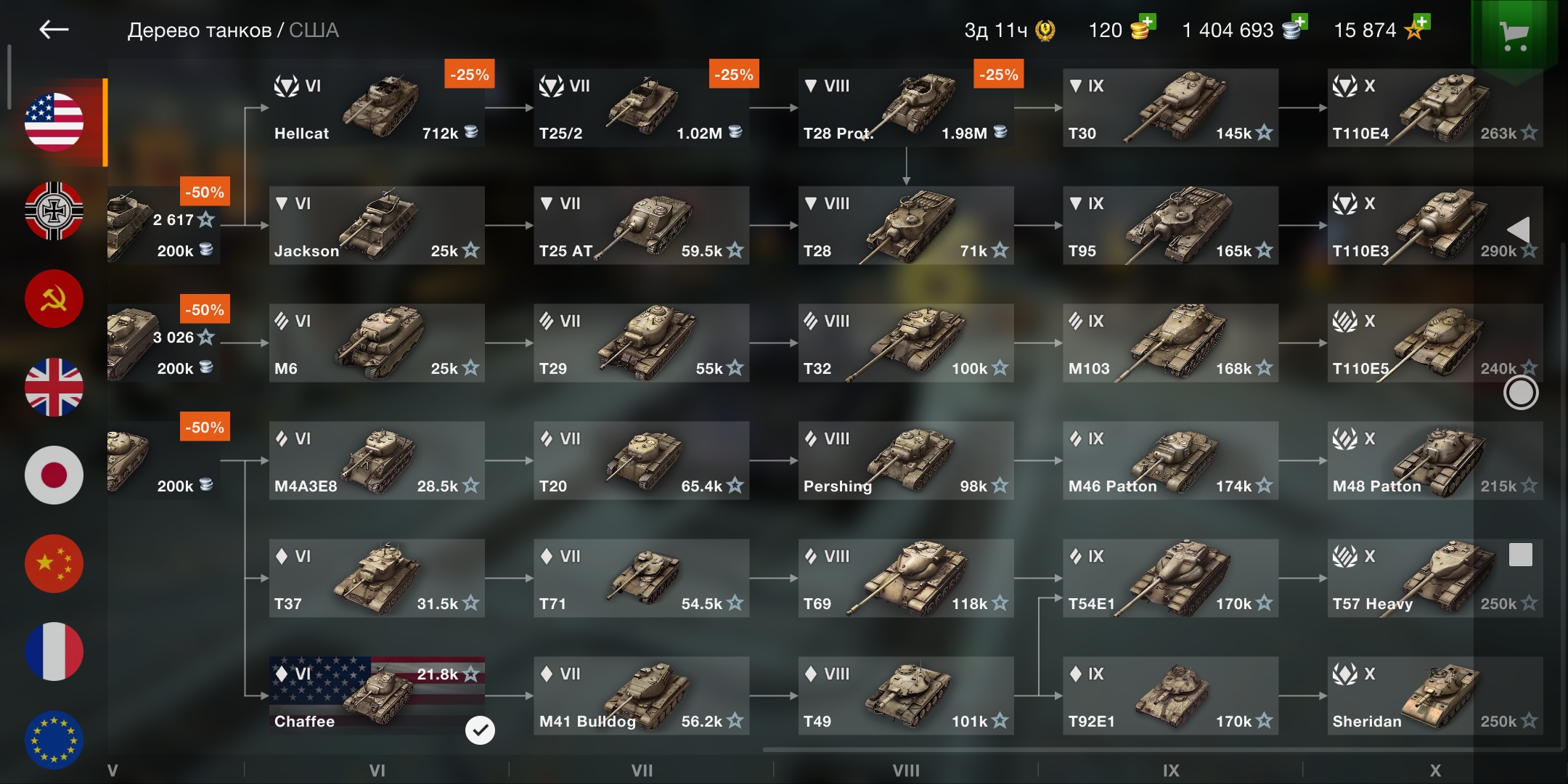Select the Japan nation flag
This screenshot has width=1568, height=784.
pos(54,475)
